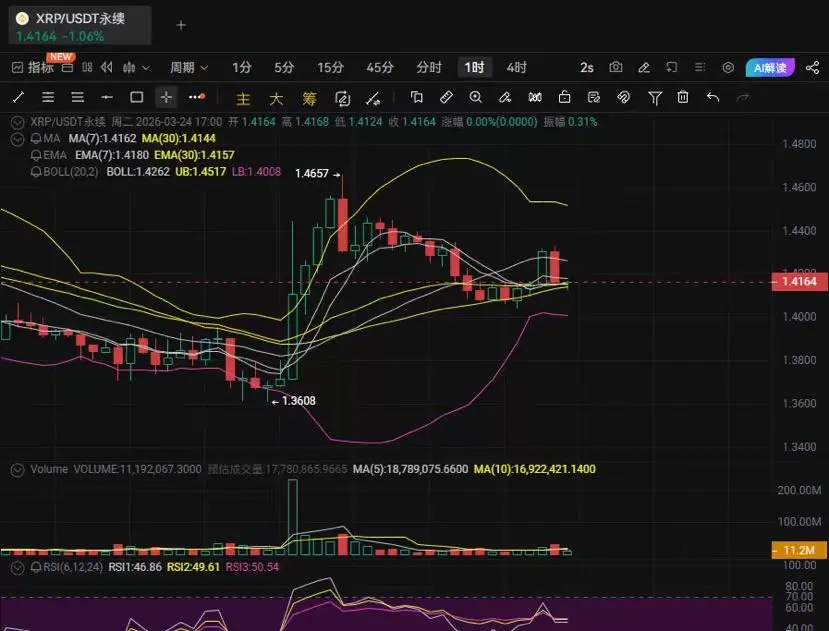This screenshot has height=631, width=829.
Task: Click the redo arrow
Action: pos(743,97)
